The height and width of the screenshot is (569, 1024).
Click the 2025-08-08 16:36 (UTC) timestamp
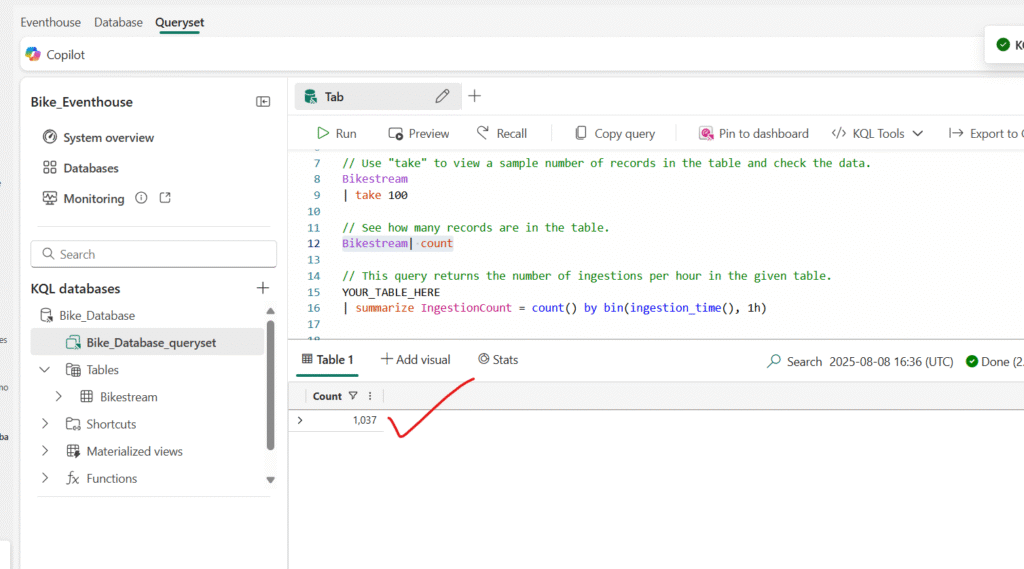891,361
